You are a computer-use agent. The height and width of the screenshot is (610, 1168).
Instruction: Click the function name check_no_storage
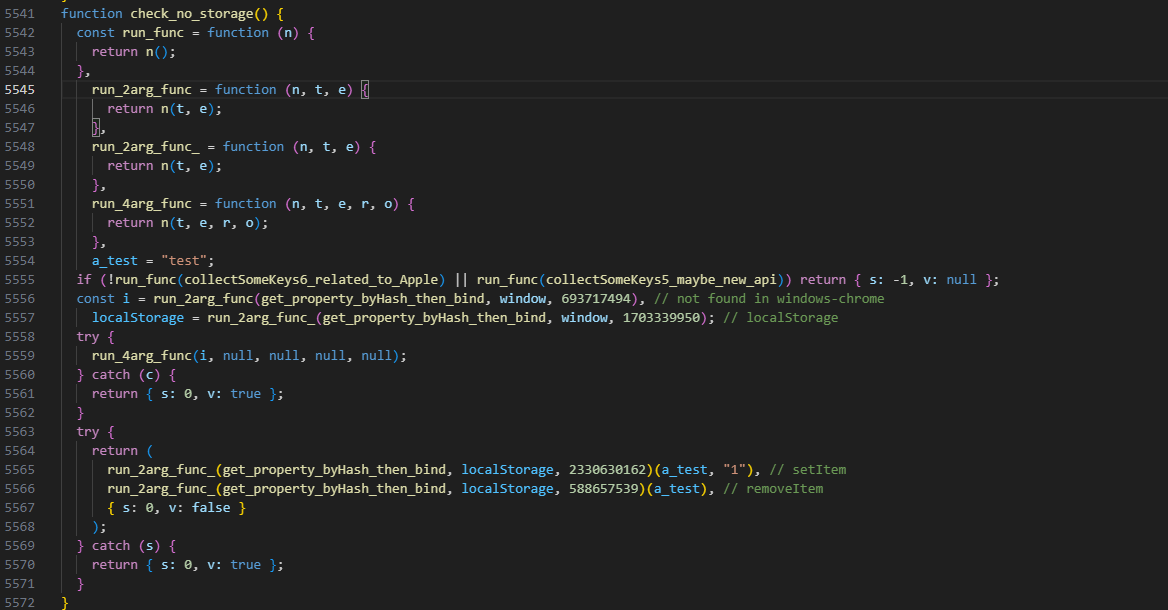coord(191,13)
